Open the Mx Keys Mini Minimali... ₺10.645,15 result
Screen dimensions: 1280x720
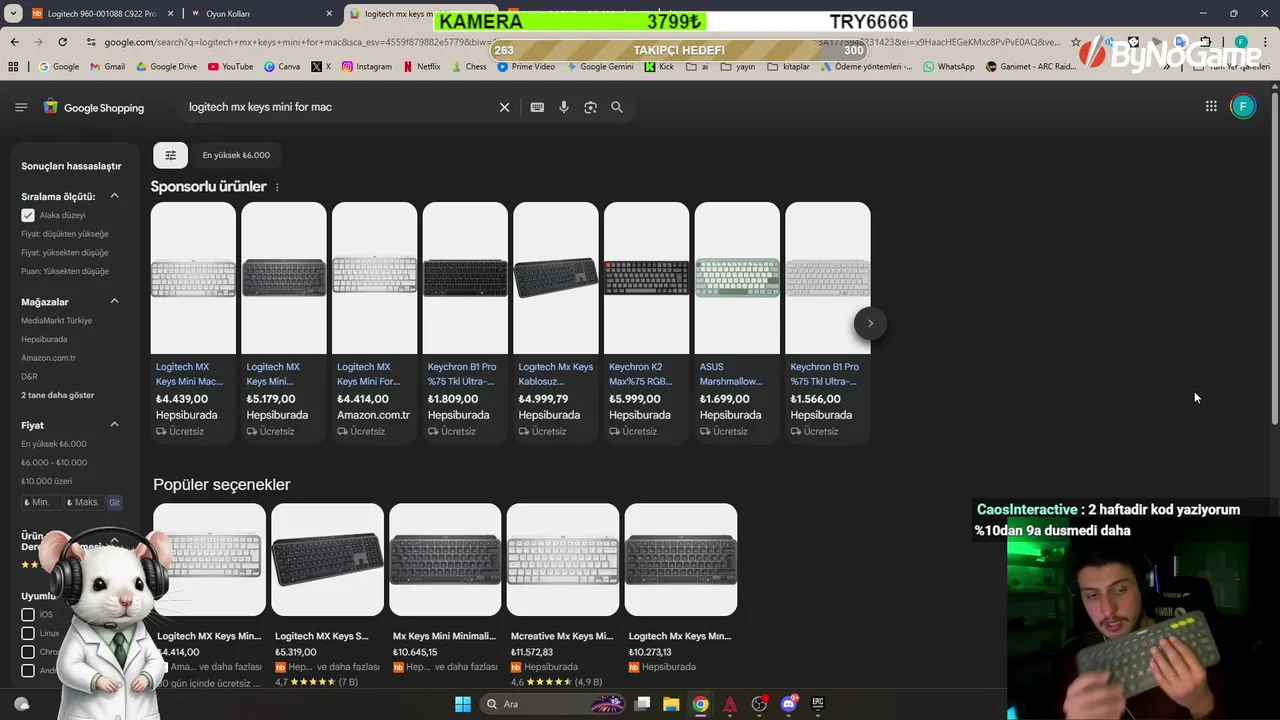tap(445, 595)
